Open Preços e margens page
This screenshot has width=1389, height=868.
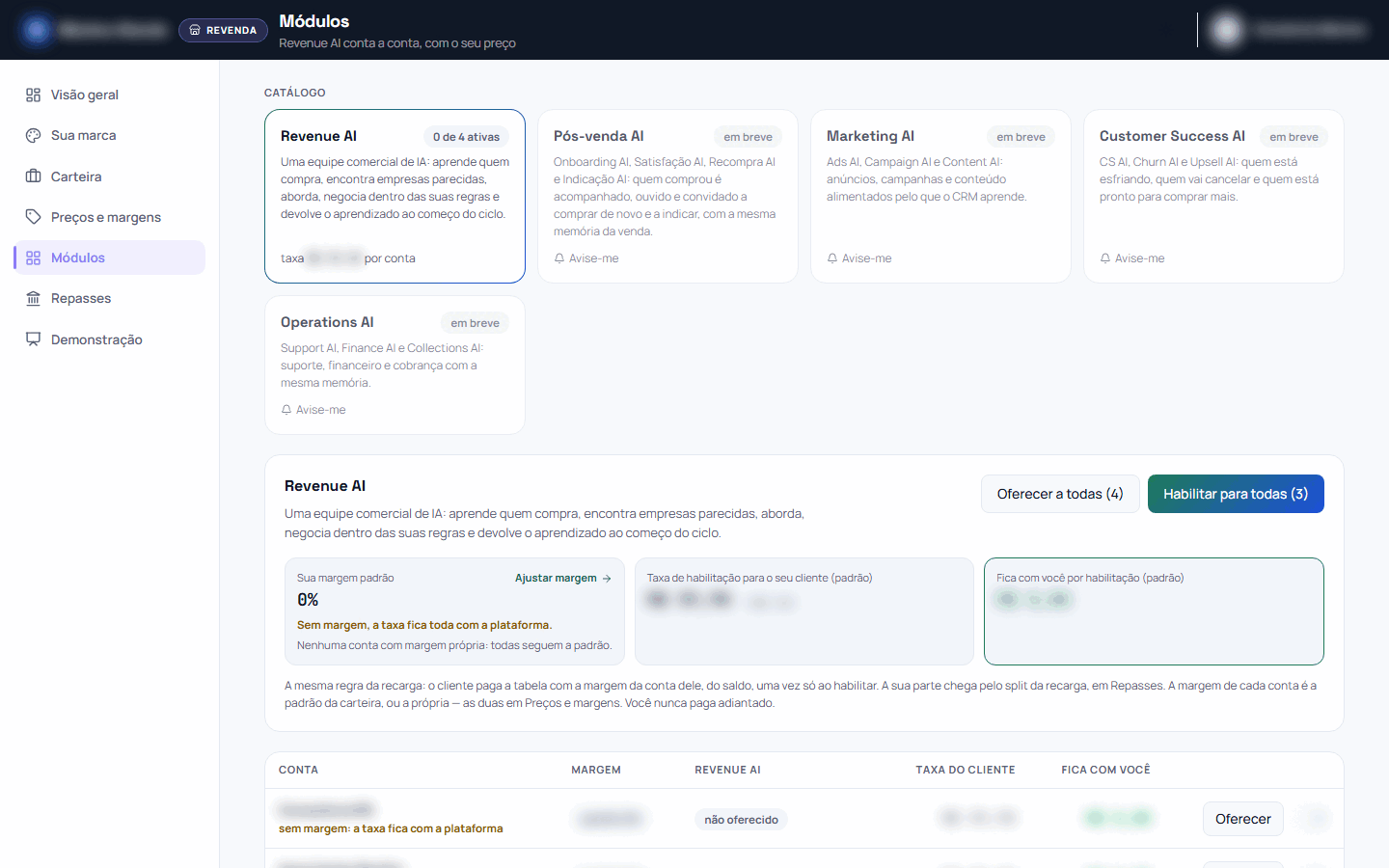(x=109, y=217)
